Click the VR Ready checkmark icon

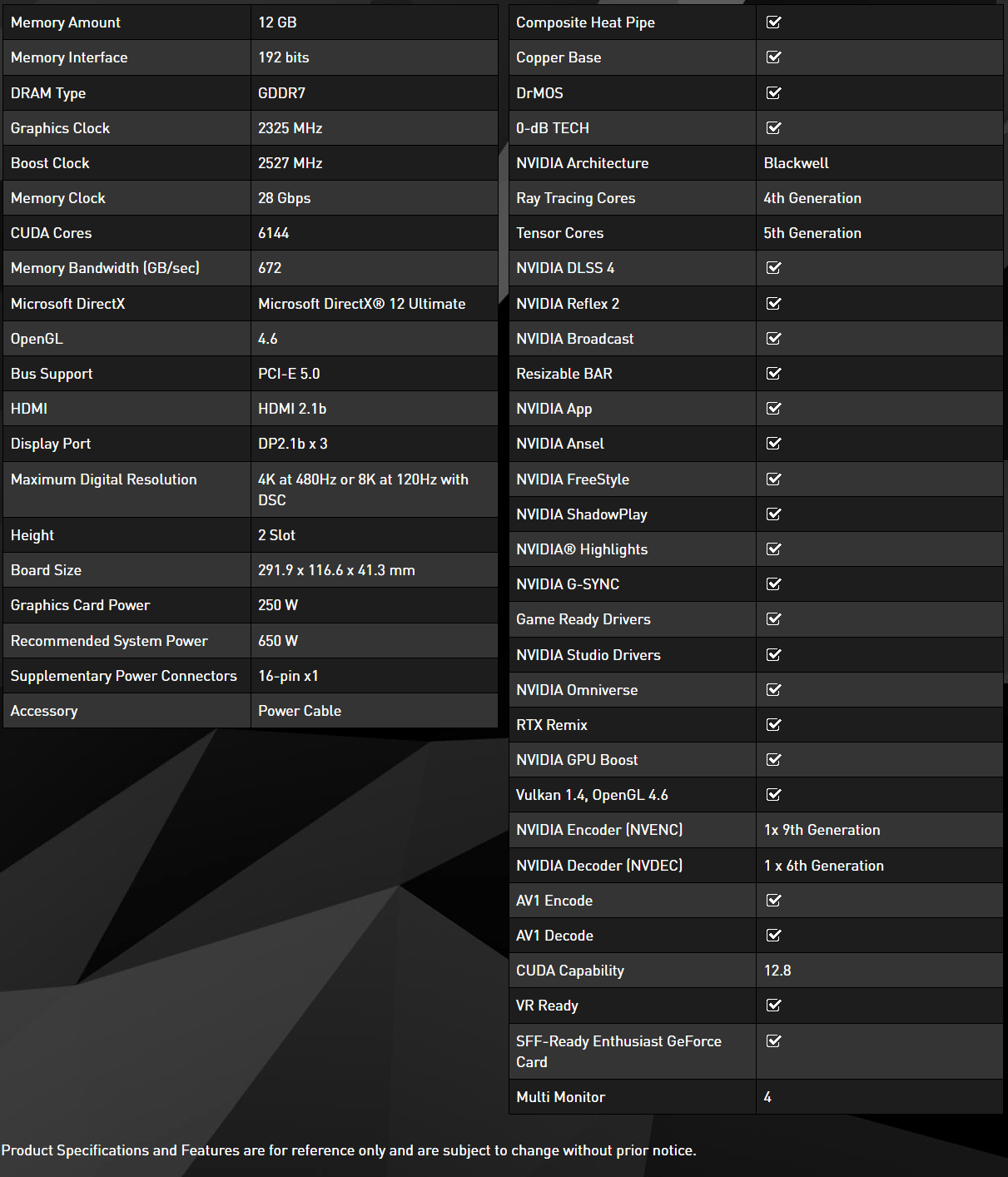(773, 1005)
